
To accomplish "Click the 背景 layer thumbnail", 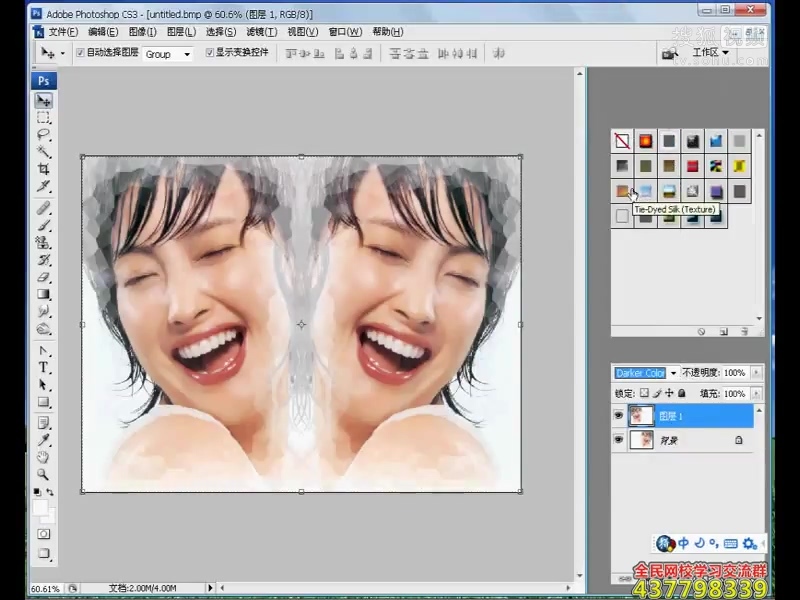I will [641, 439].
